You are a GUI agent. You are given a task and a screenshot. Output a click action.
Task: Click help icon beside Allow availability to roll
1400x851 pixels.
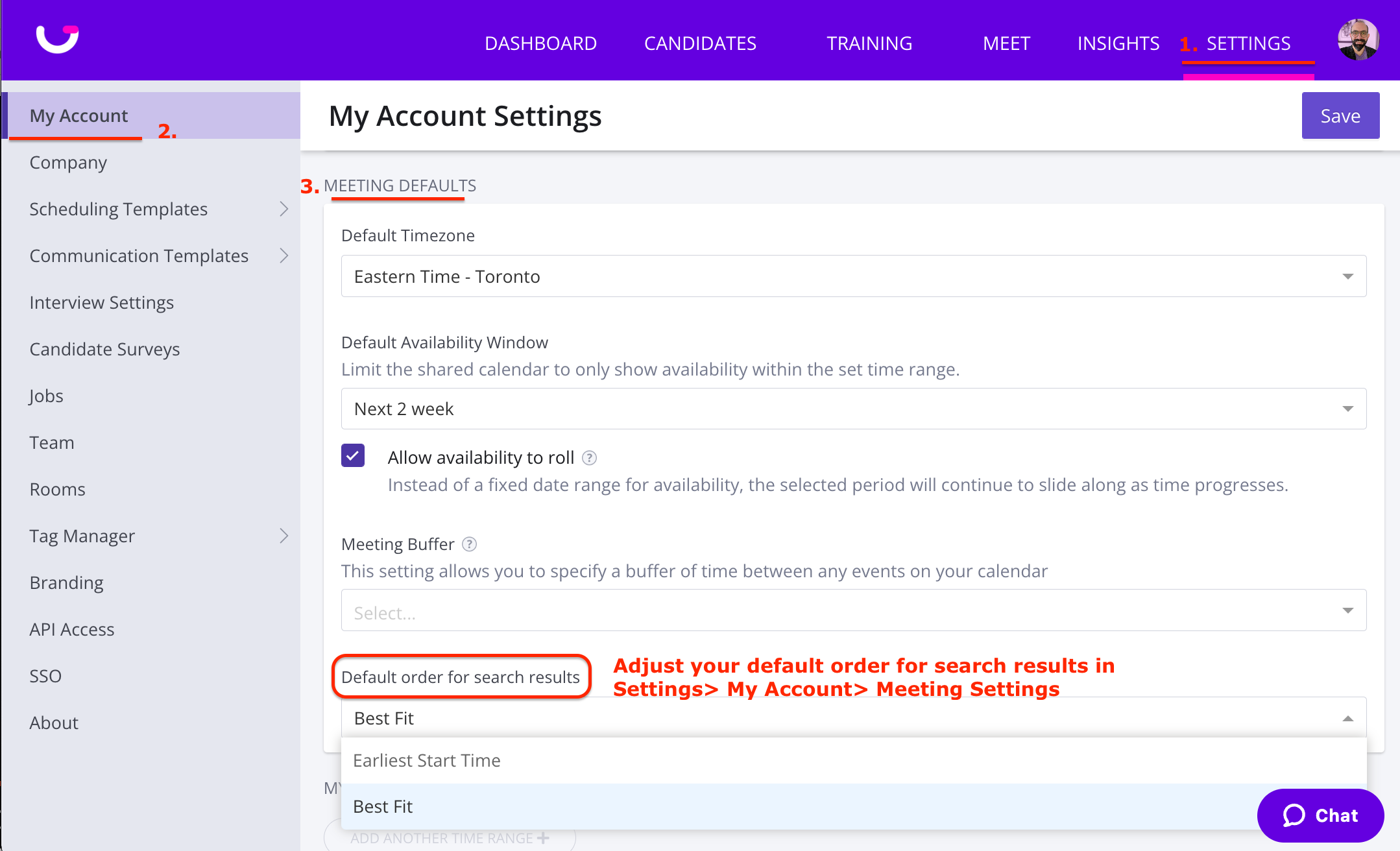pos(589,458)
